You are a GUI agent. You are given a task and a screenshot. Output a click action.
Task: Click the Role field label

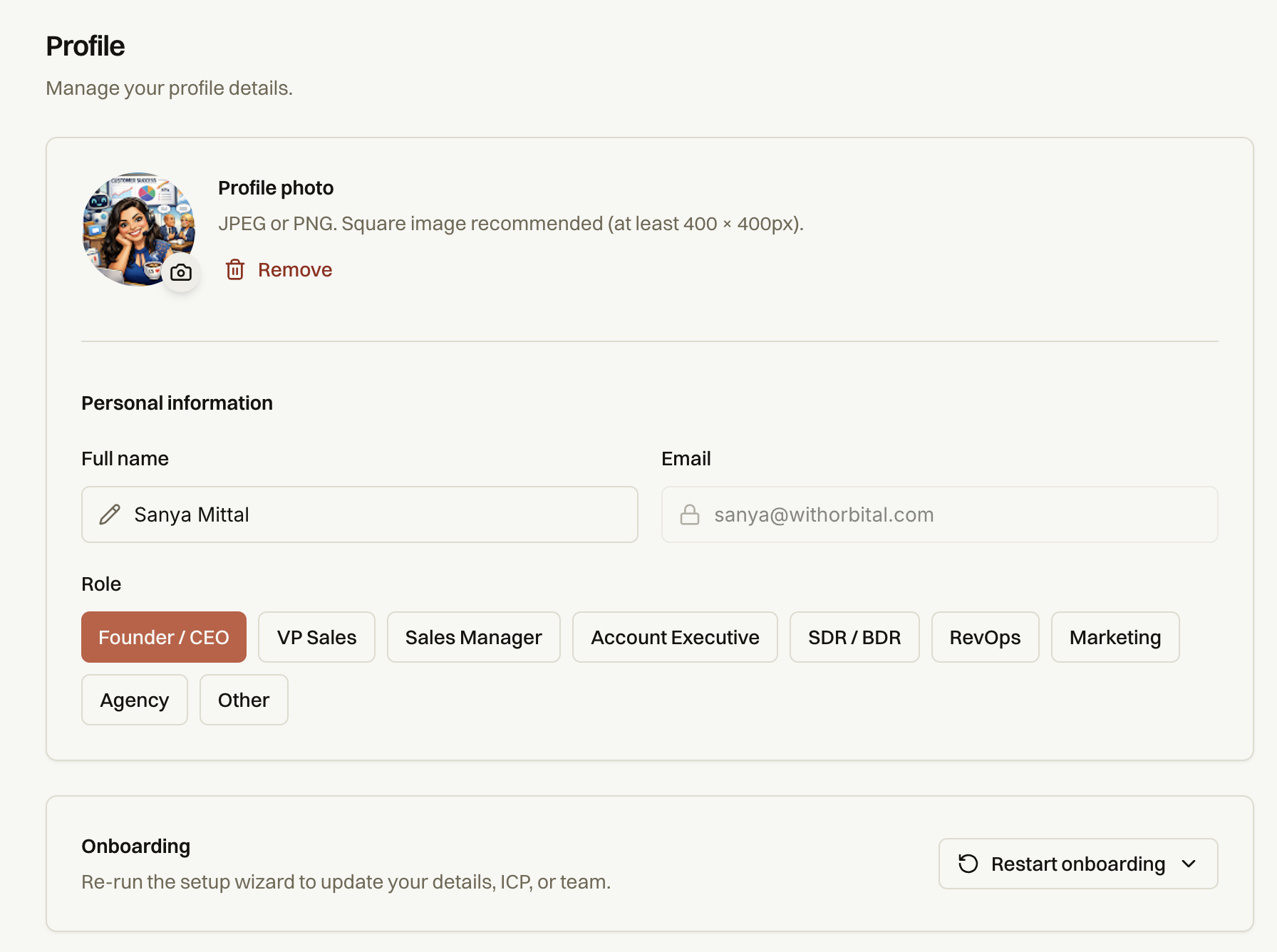(101, 584)
